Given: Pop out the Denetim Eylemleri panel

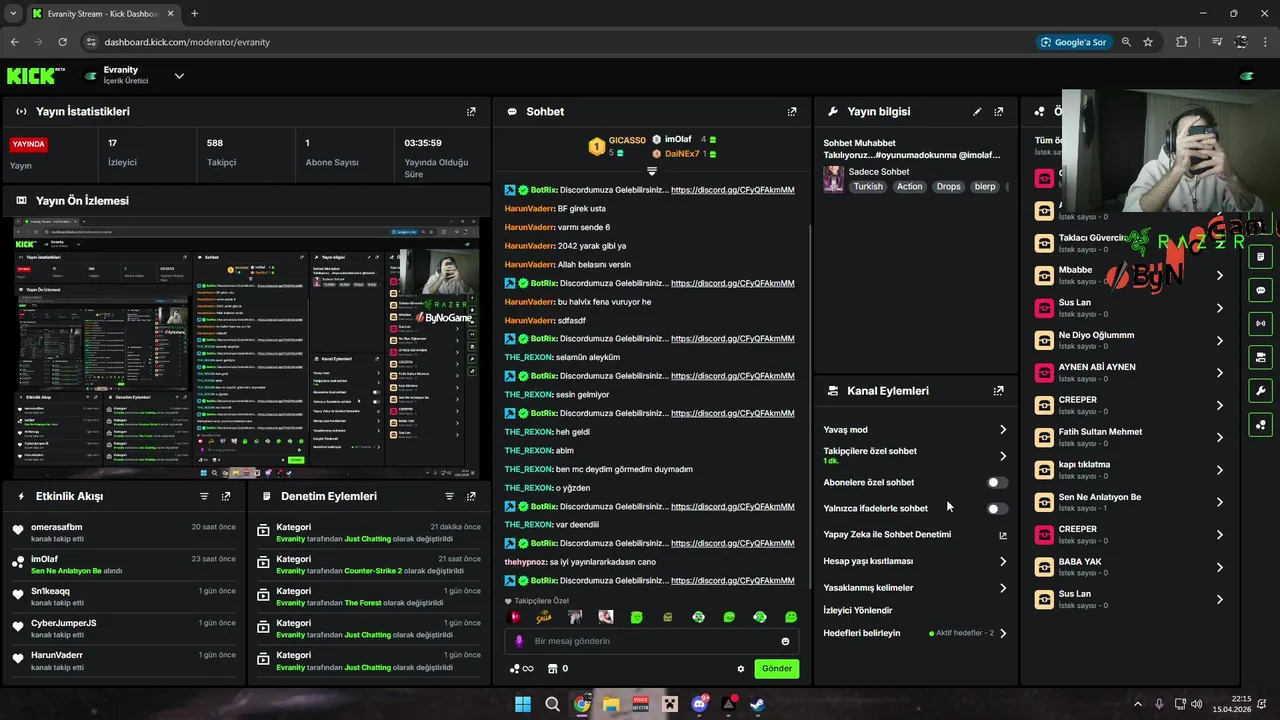Looking at the screenshot, I should tap(471, 496).
